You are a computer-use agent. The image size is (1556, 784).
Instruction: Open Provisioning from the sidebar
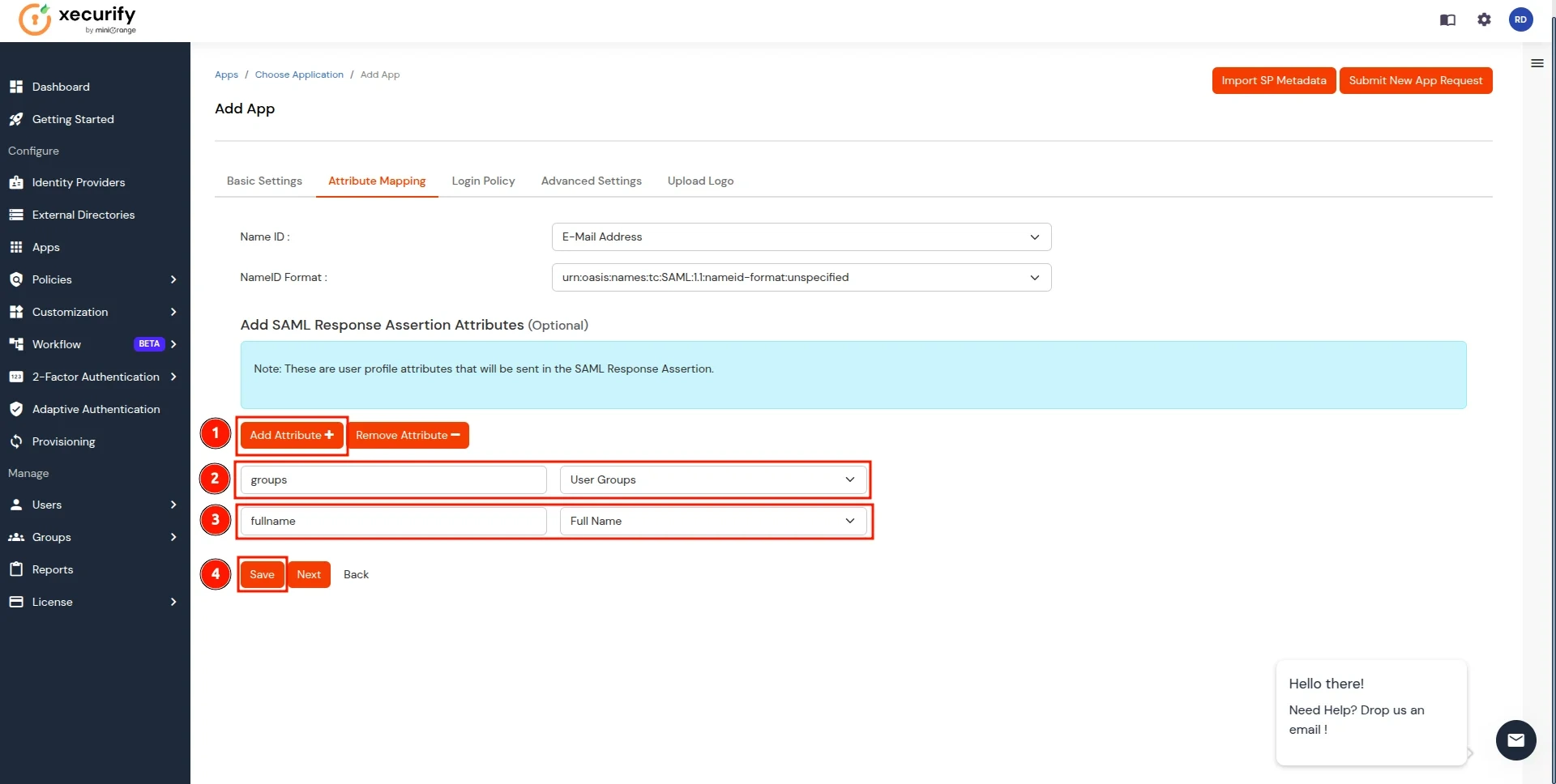tap(64, 441)
